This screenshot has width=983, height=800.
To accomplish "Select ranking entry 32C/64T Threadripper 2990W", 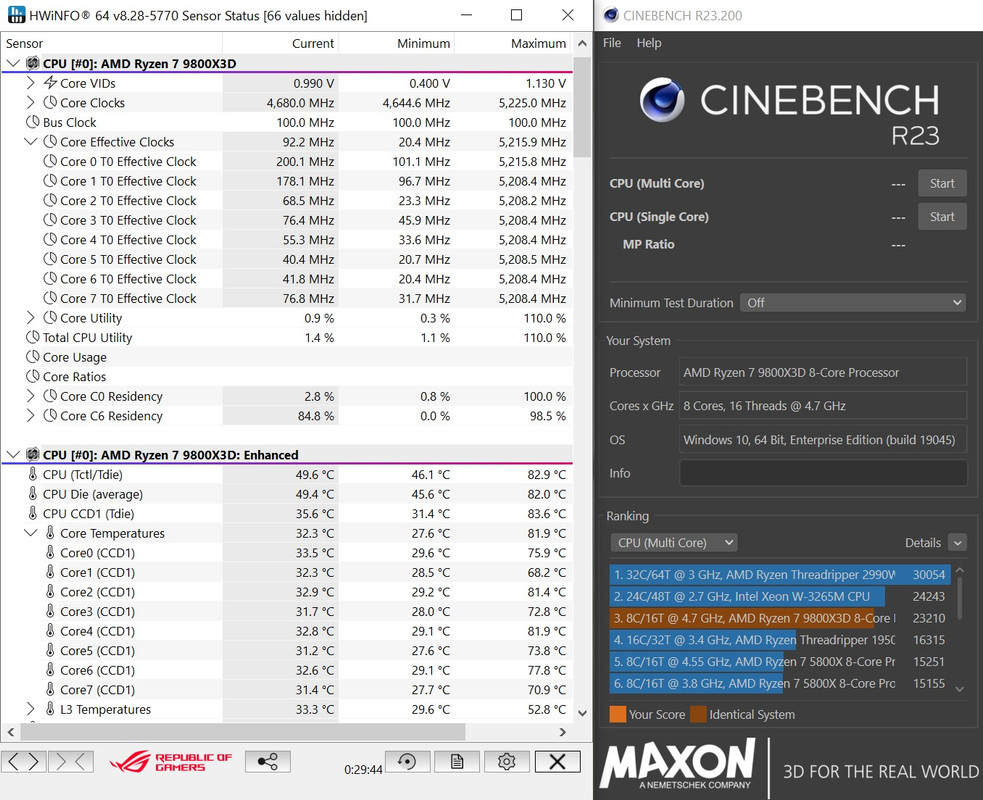I will 779,574.
